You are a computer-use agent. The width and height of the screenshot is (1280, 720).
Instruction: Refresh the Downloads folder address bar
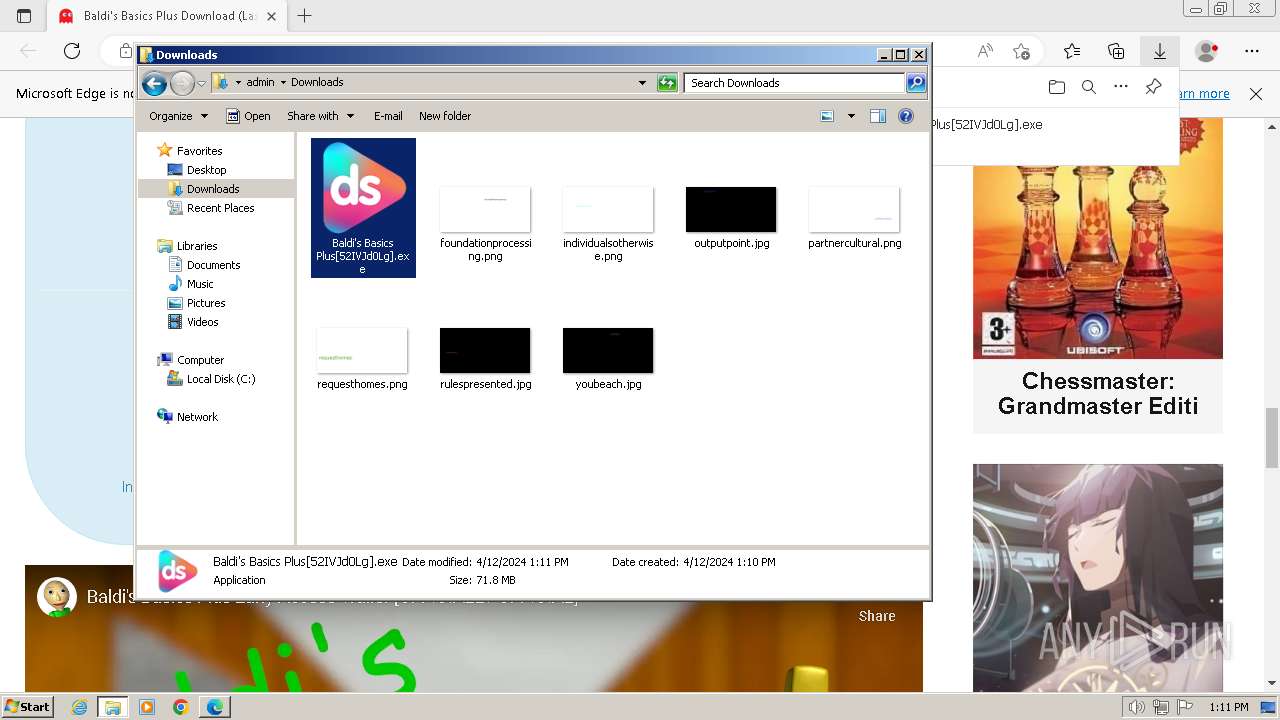[667, 83]
